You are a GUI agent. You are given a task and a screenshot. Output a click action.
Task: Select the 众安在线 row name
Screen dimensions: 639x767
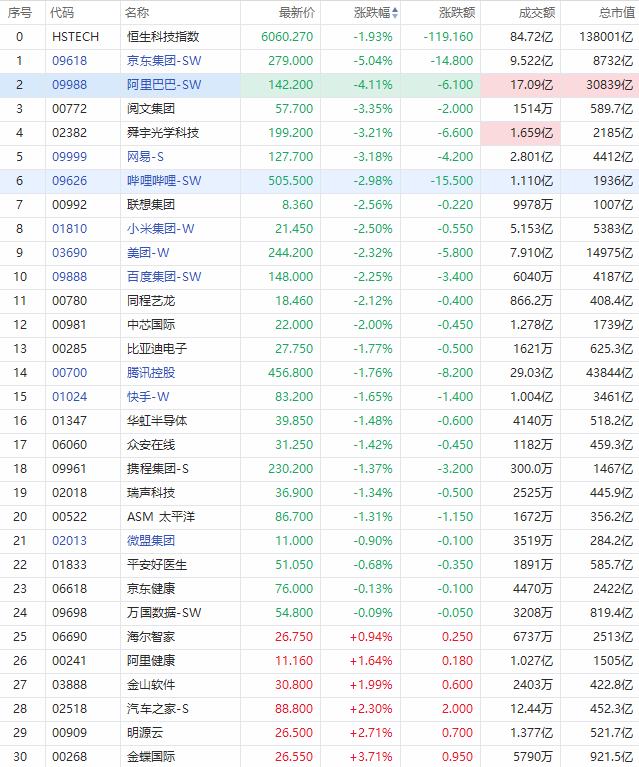click(151, 445)
